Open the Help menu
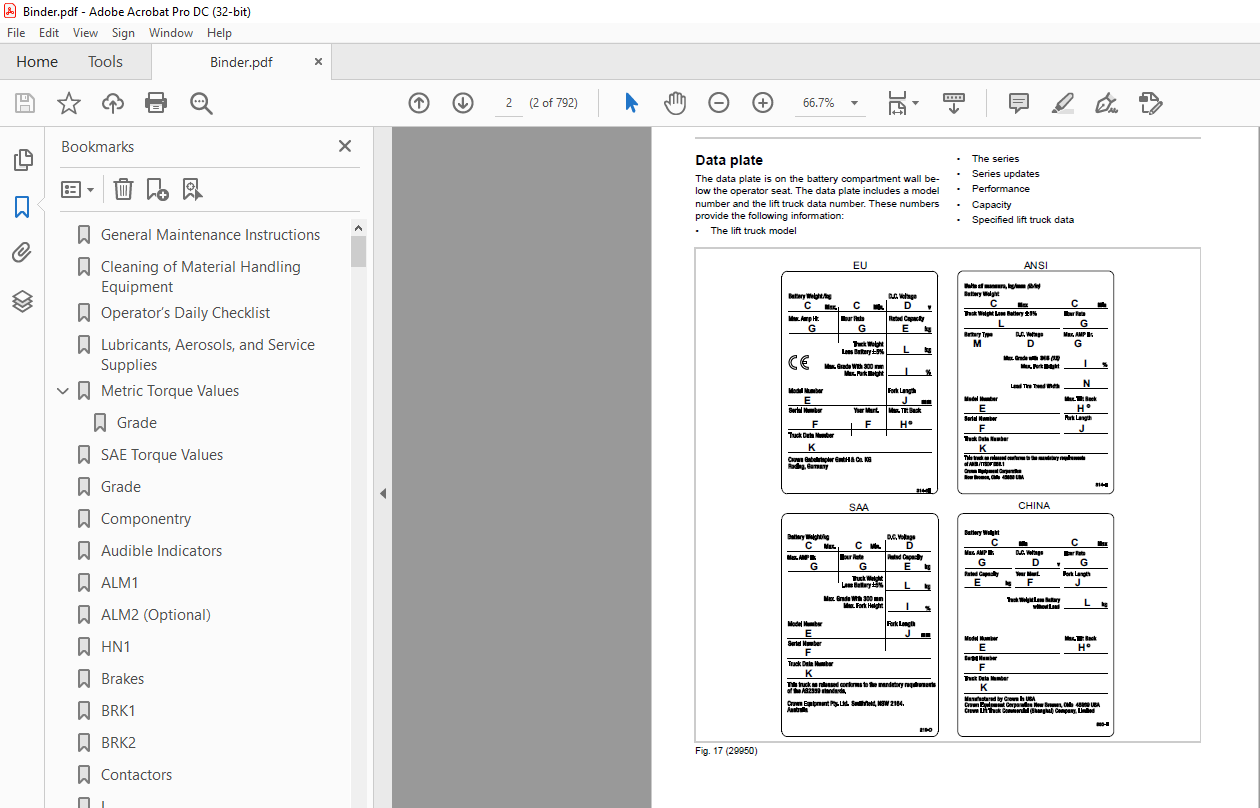The height and width of the screenshot is (808, 1260). click(x=219, y=33)
